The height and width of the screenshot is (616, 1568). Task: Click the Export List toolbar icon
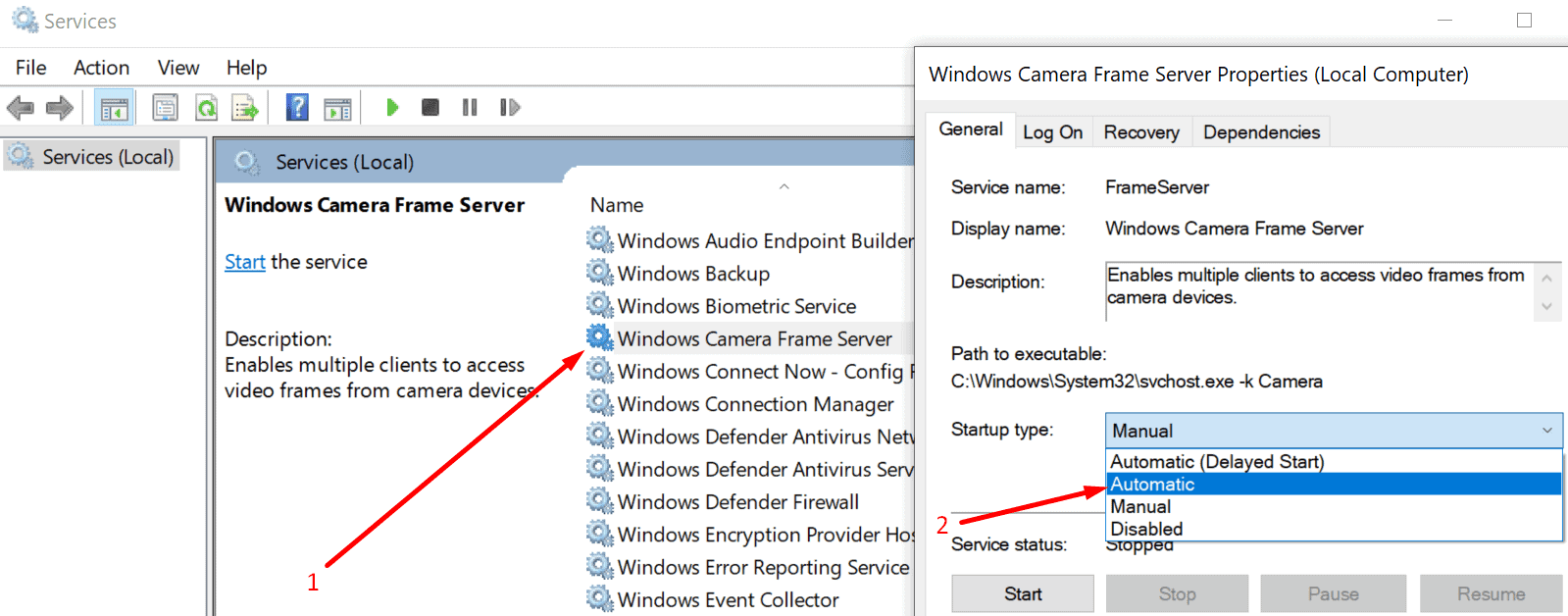[245, 108]
